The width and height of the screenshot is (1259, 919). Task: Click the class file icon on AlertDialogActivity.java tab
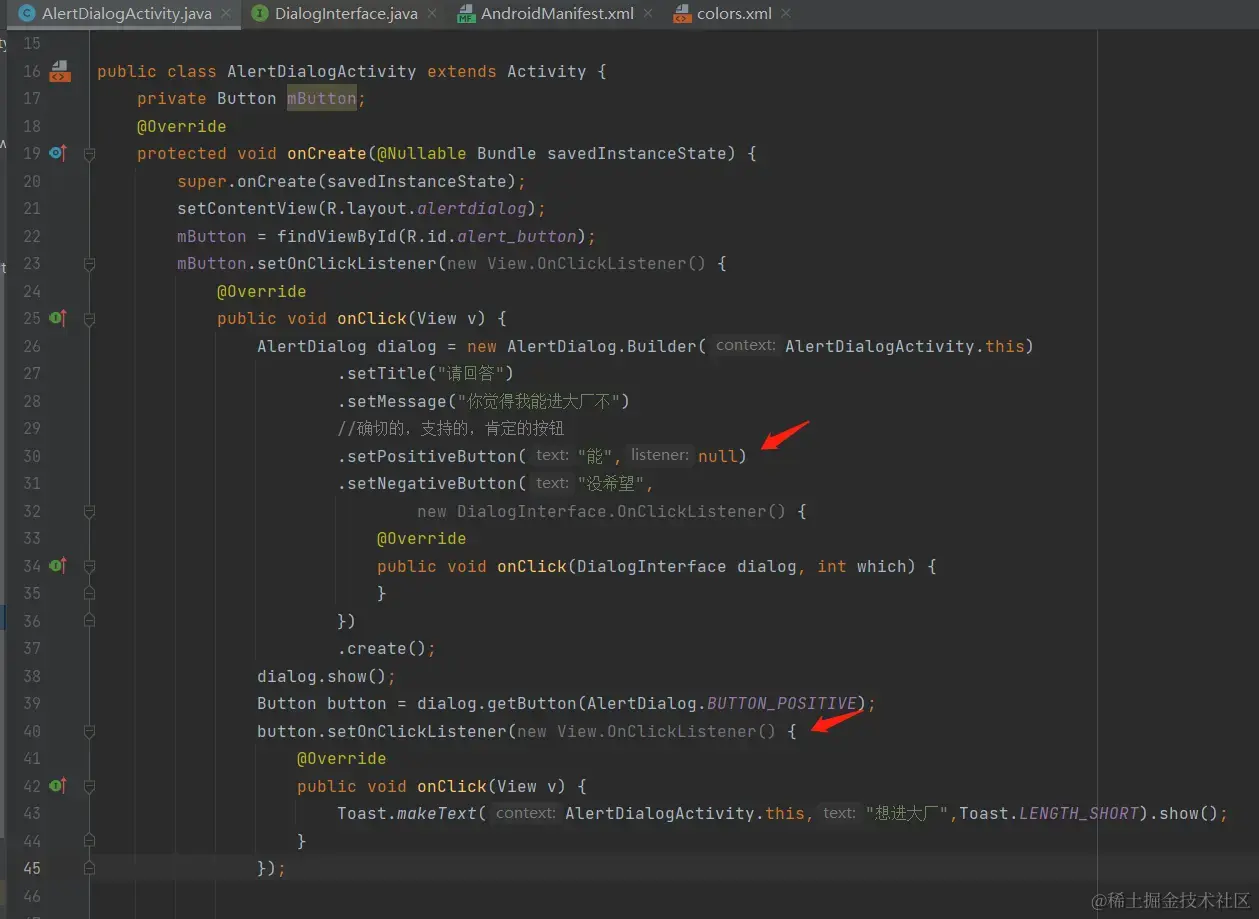point(28,14)
